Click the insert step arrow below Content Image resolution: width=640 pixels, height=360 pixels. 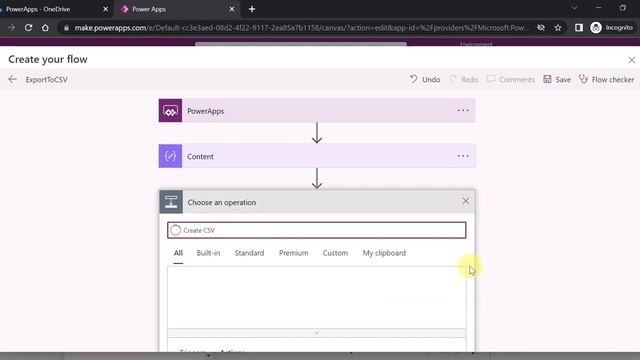(317, 179)
